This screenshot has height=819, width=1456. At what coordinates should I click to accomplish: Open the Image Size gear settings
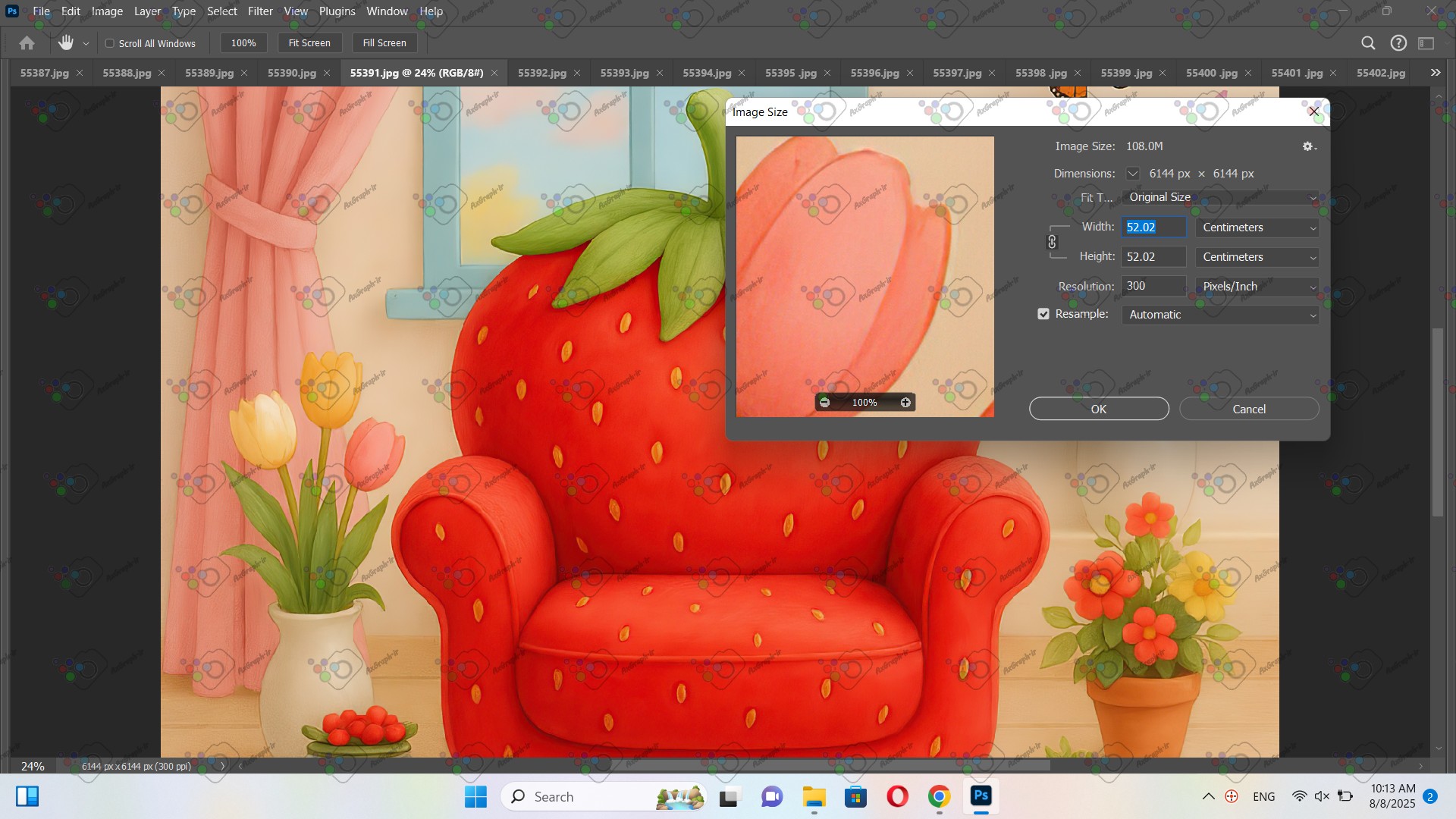pyautogui.click(x=1309, y=146)
